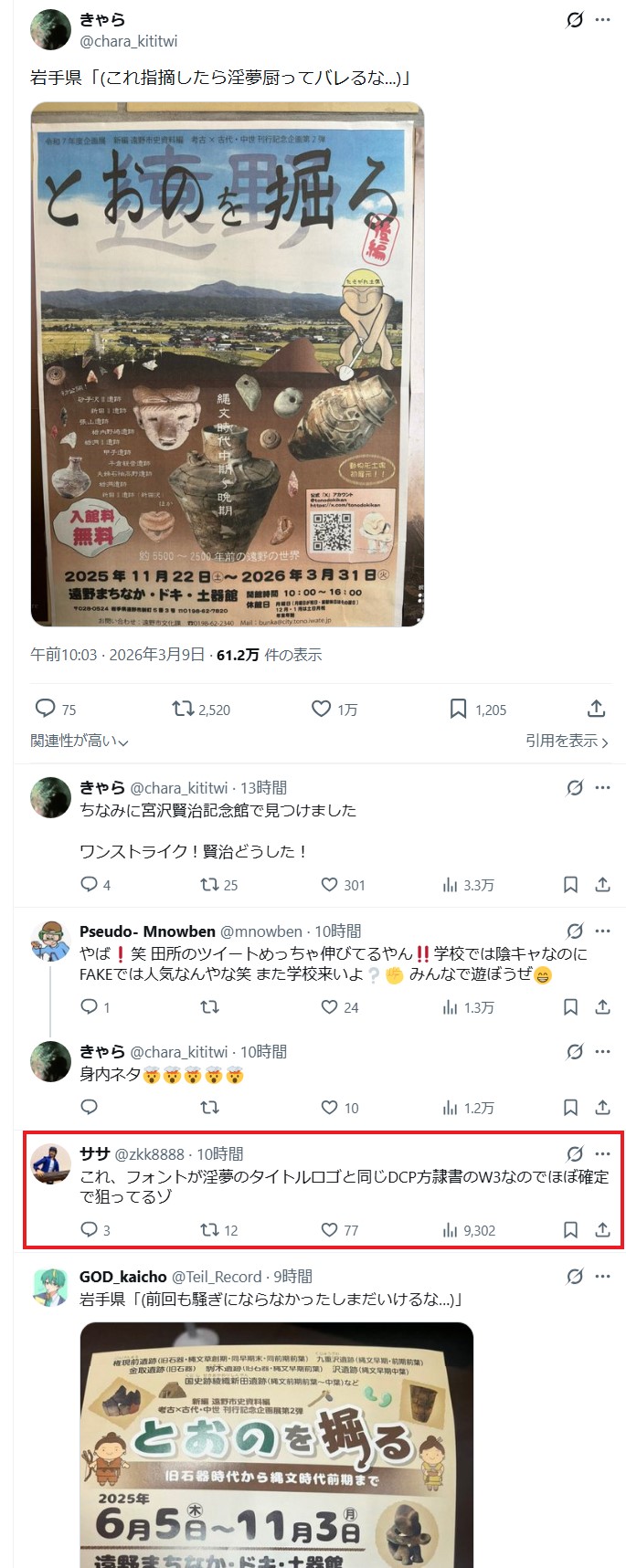This screenshot has height=1568, width=626.
Task: Click Pseudo- Mnowben's avatar picture
Action: [x=51, y=941]
